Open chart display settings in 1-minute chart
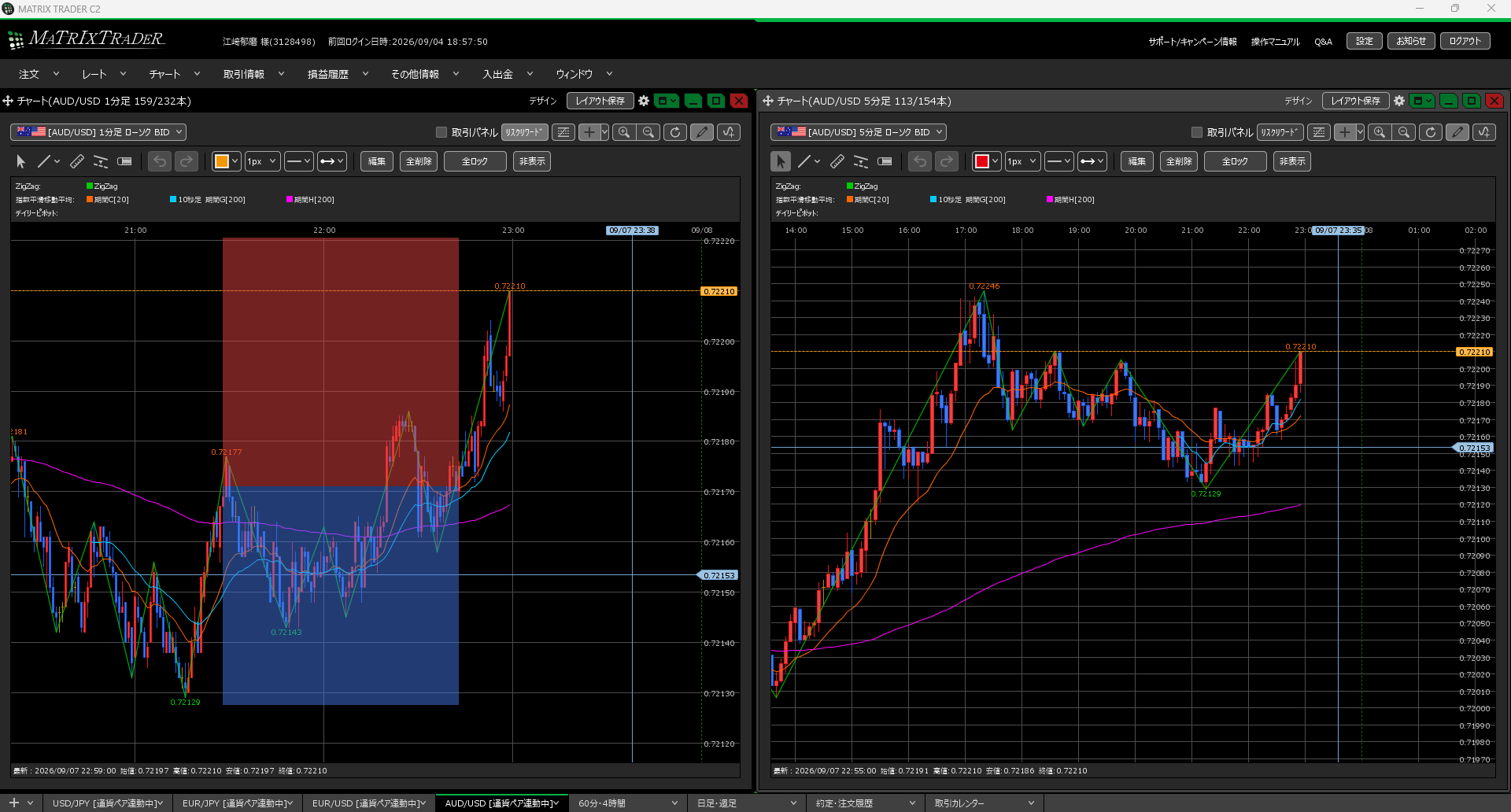This screenshot has height=812, width=1511. click(x=563, y=132)
